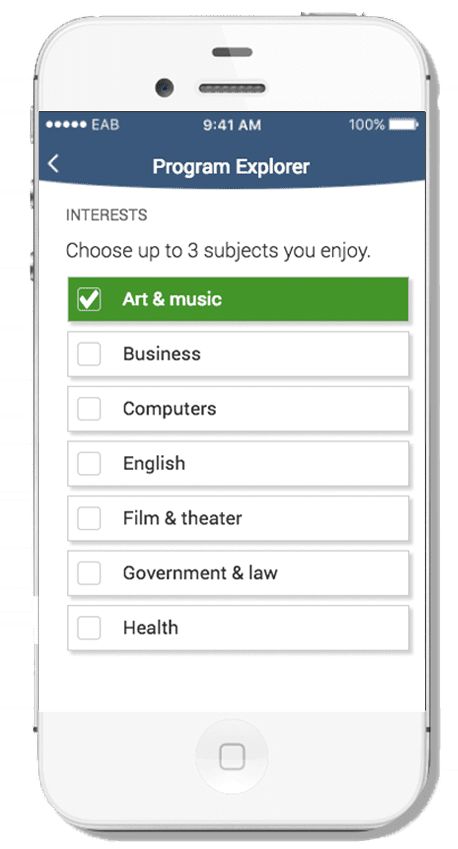The width and height of the screenshot is (458, 849).
Task: Check the Health checkbox
Action: click(89, 628)
